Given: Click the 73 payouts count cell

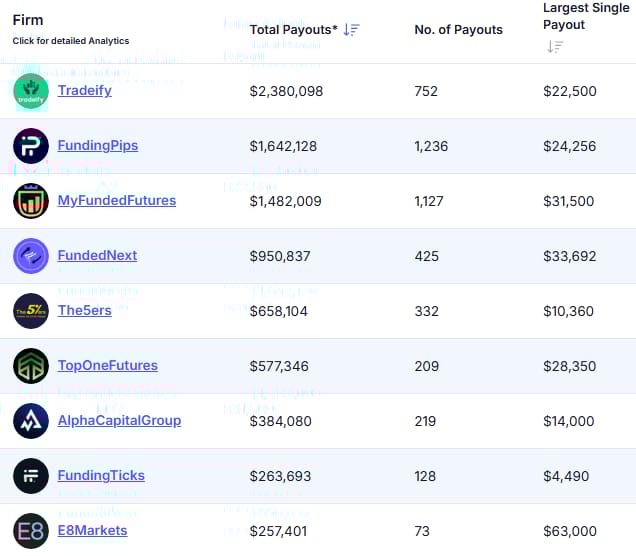Looking at the screenshot, I should tap(422, 531).
